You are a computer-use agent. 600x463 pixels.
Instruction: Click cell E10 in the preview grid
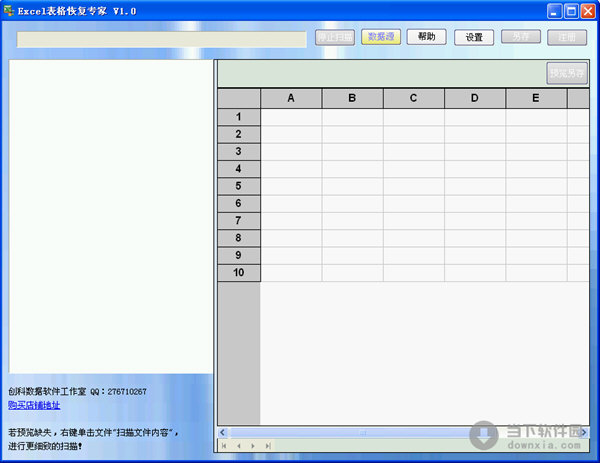click(x=536, y=273)
